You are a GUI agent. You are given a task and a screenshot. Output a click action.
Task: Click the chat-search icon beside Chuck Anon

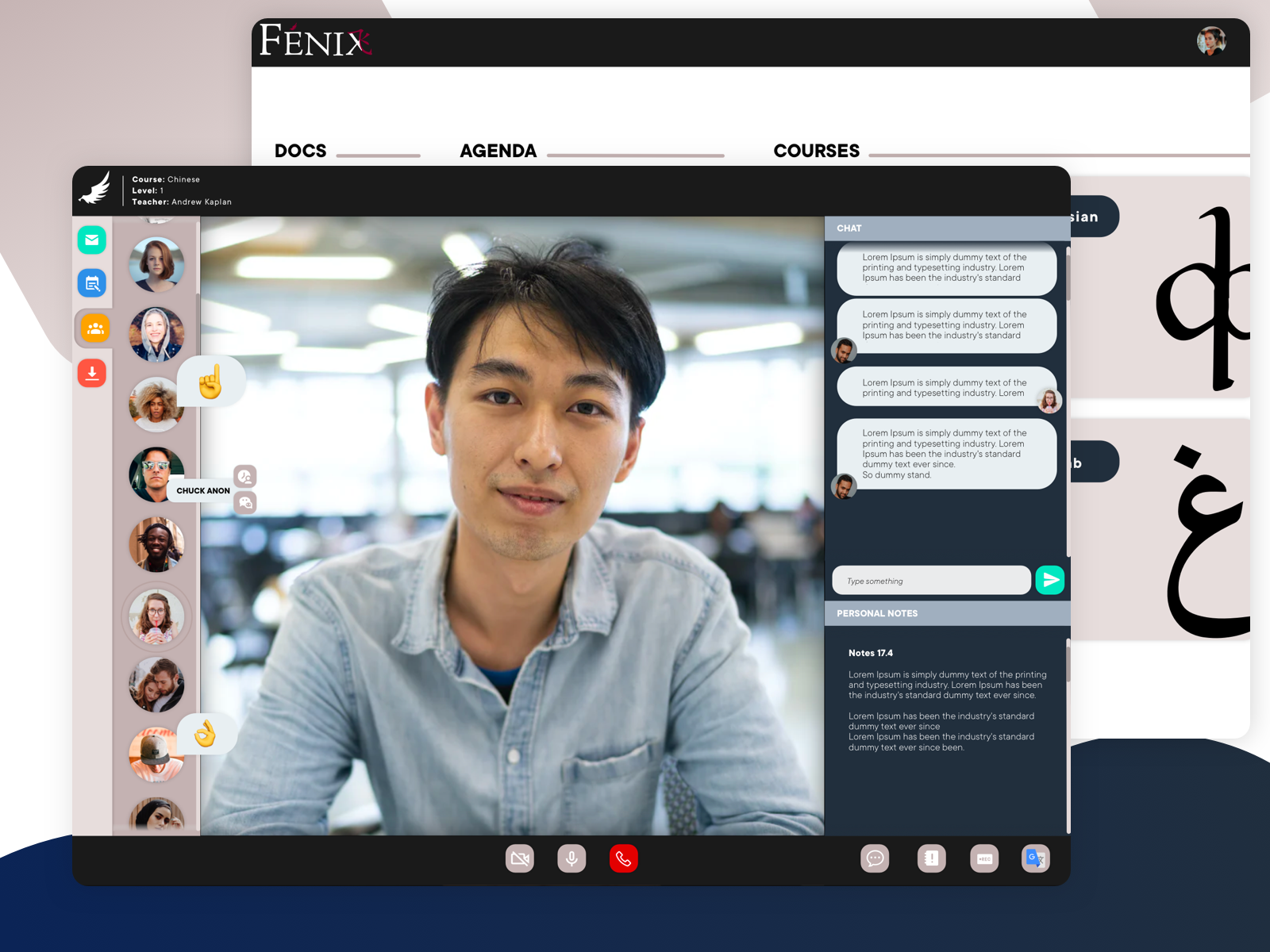[245, 502]
